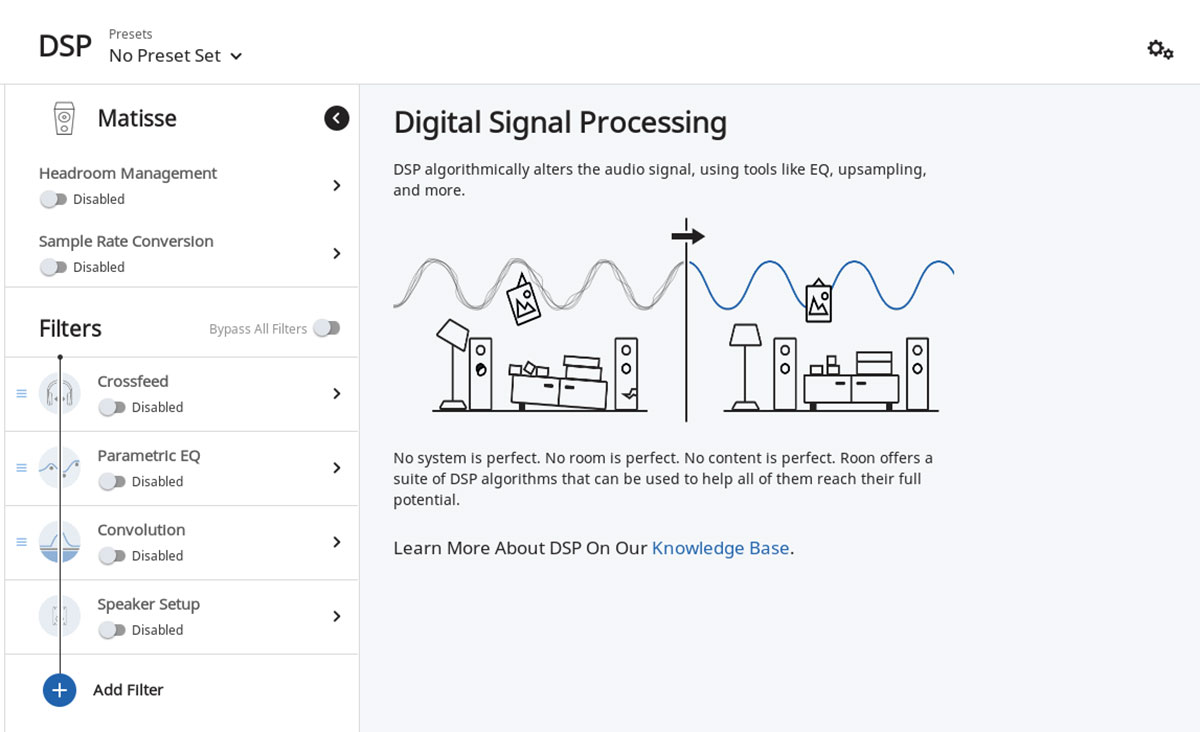The height and width of the screenshot is (732, 1200).
Task: Expand the Parametric EQ chevron
Action: pyautogui.click(x=337, y=468)
